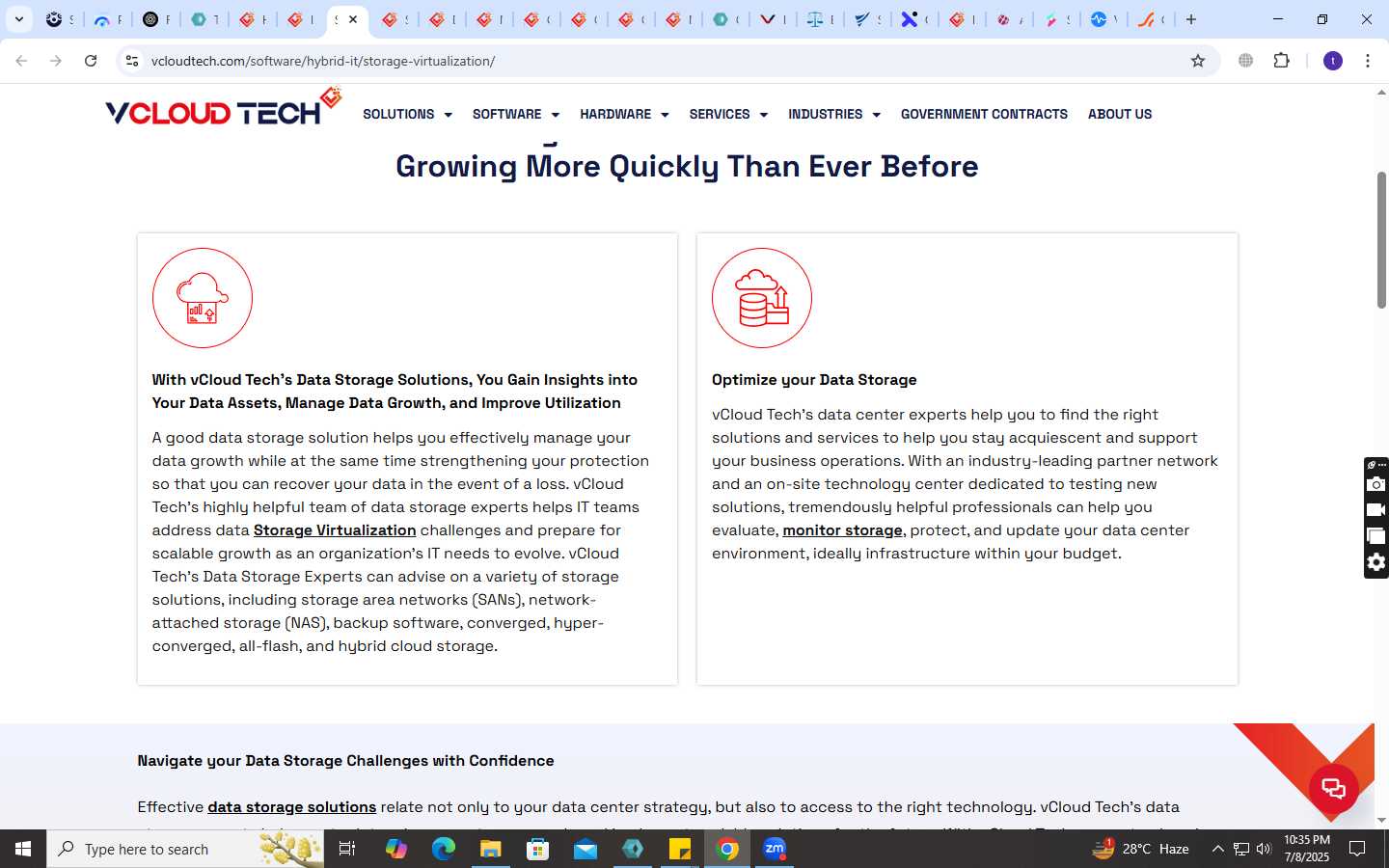Open the tab search dropdown arrow

(x=18, y=19)
